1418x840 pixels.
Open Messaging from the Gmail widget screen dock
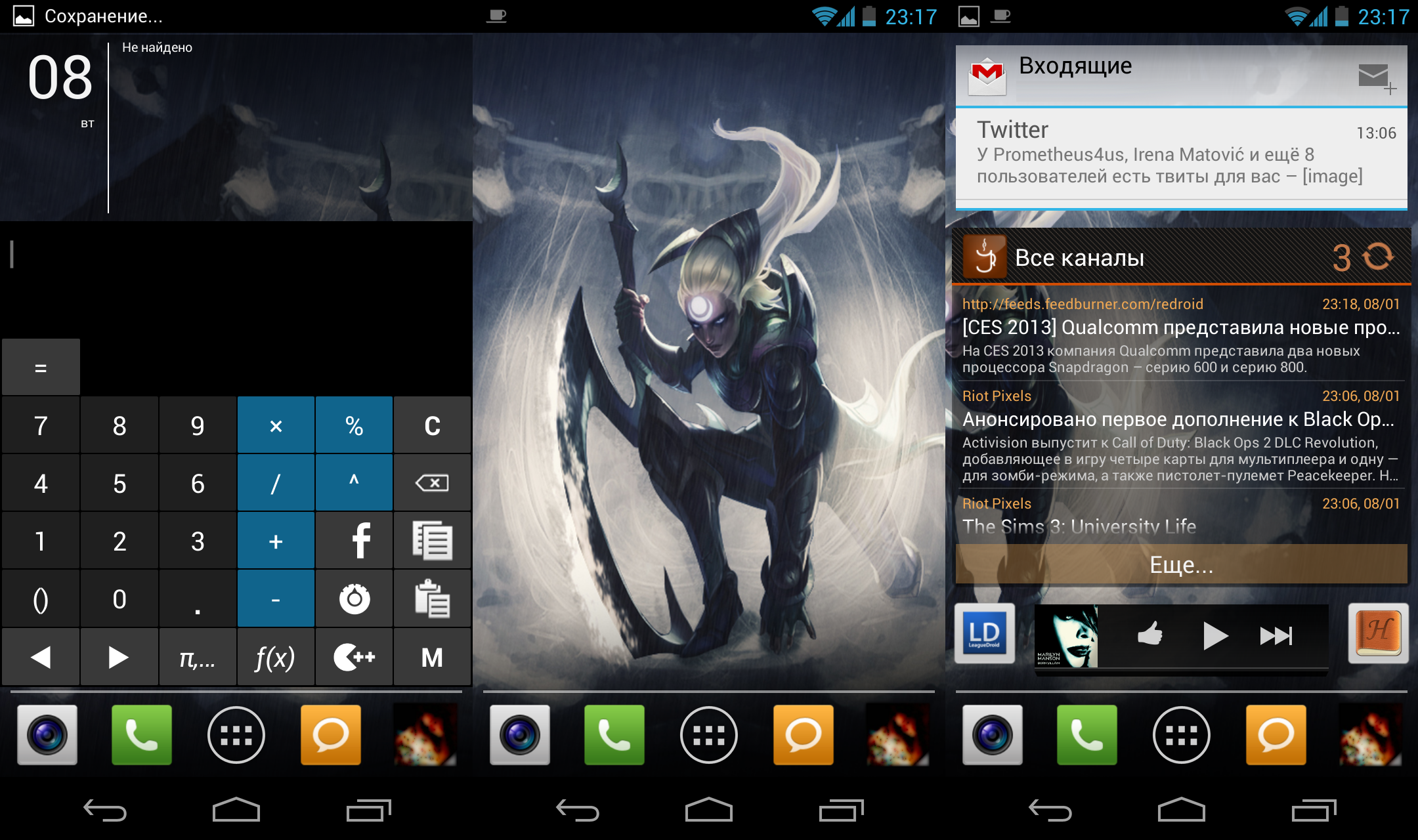[x=1276, y=735]
